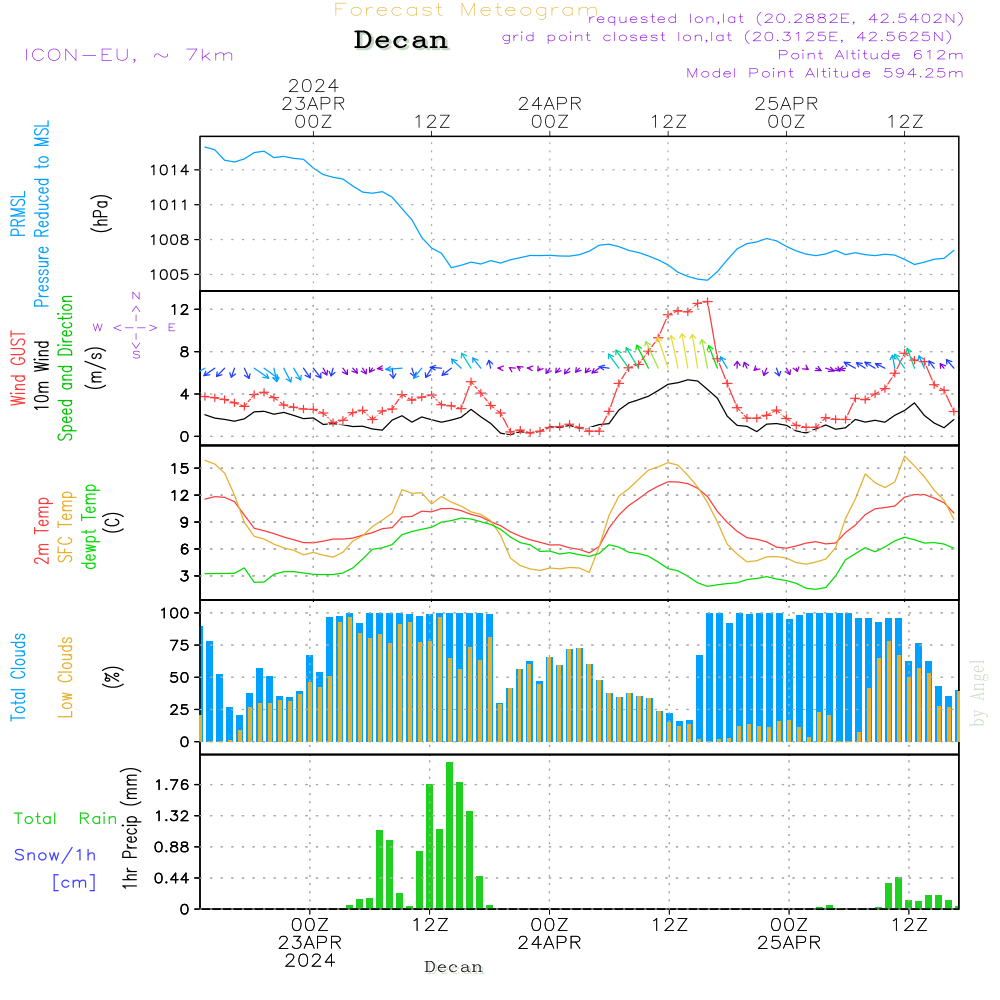Click the '(%)' cloud unit label
The image size is (1000, 1000).
click(113, 677)
